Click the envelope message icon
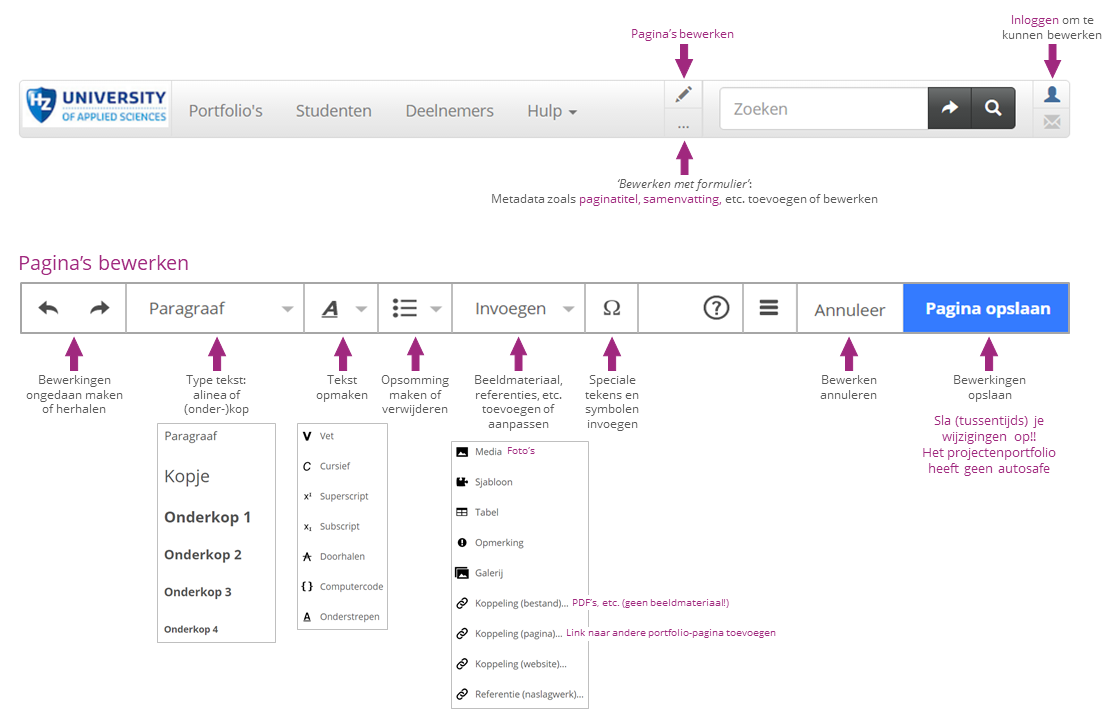 (x=1052, y=124)
